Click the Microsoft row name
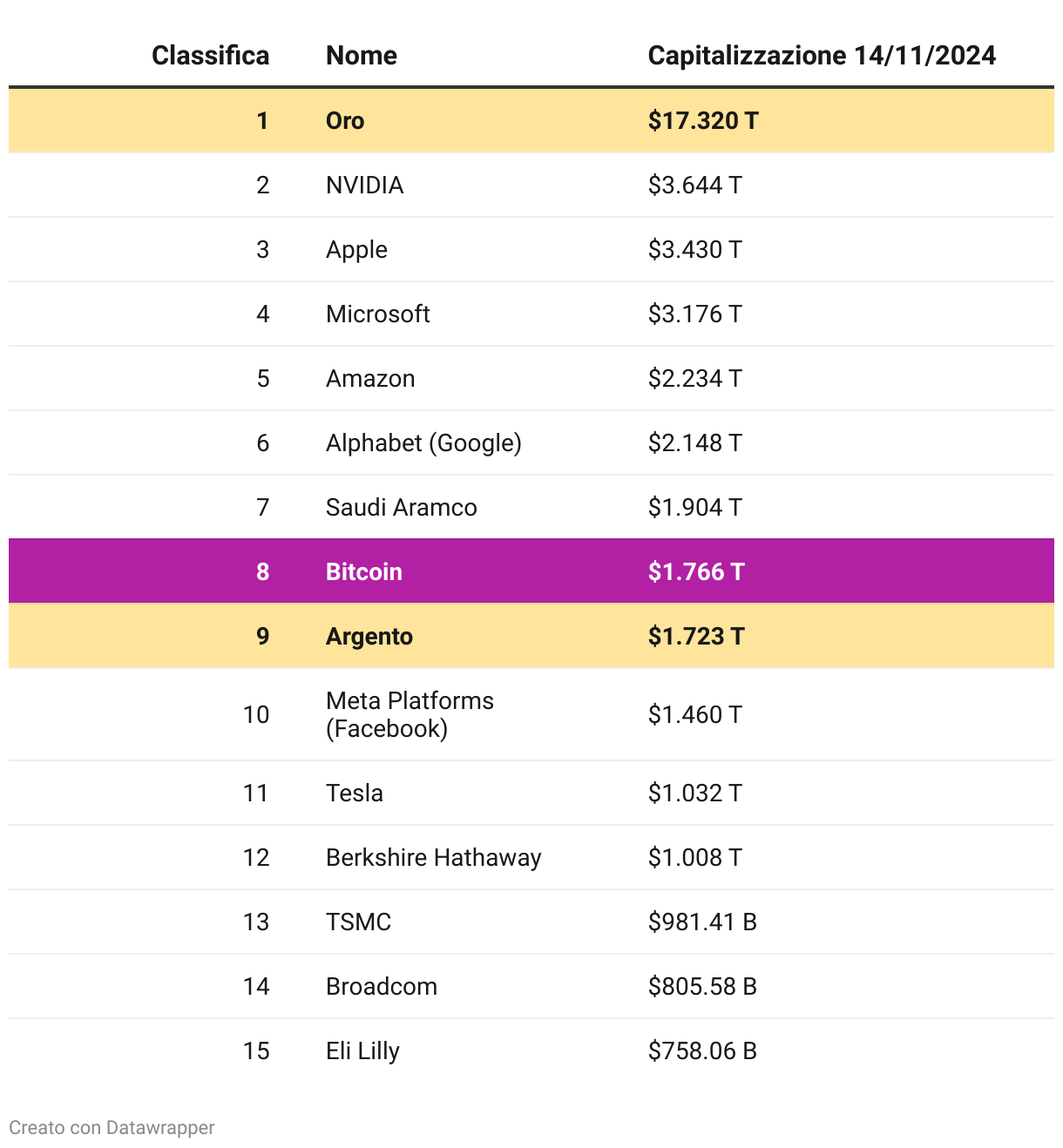This screenshot has width=1063, height=1148. tap(377, 314)
